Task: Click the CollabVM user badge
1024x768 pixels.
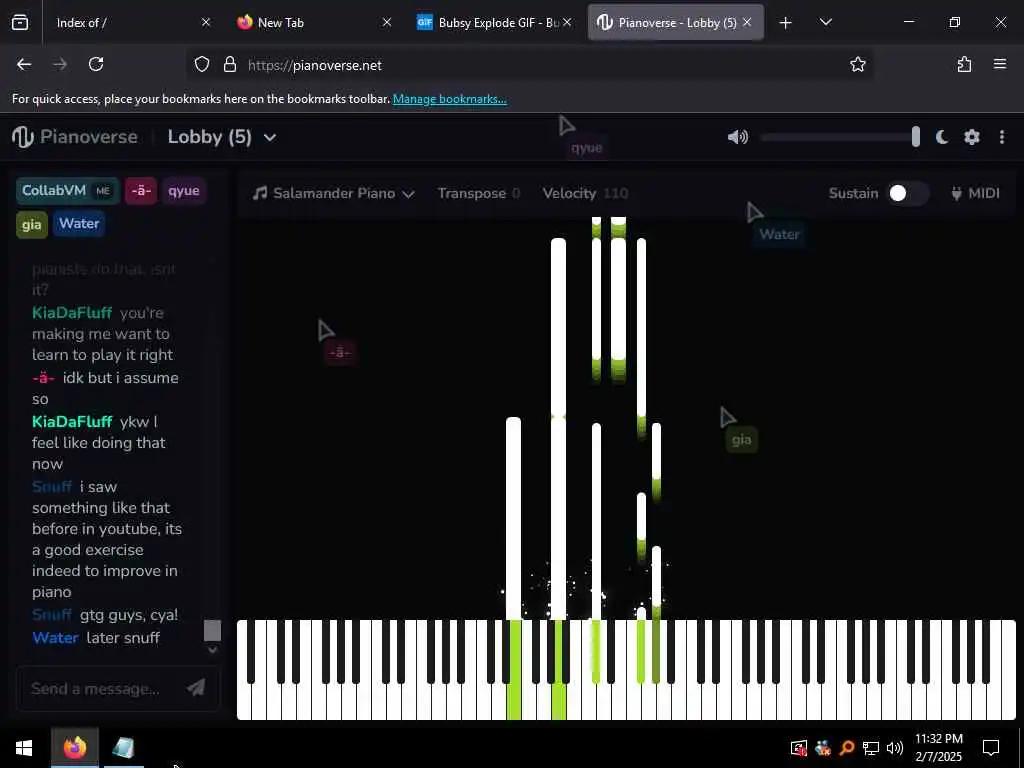Action: coord(67,191)
